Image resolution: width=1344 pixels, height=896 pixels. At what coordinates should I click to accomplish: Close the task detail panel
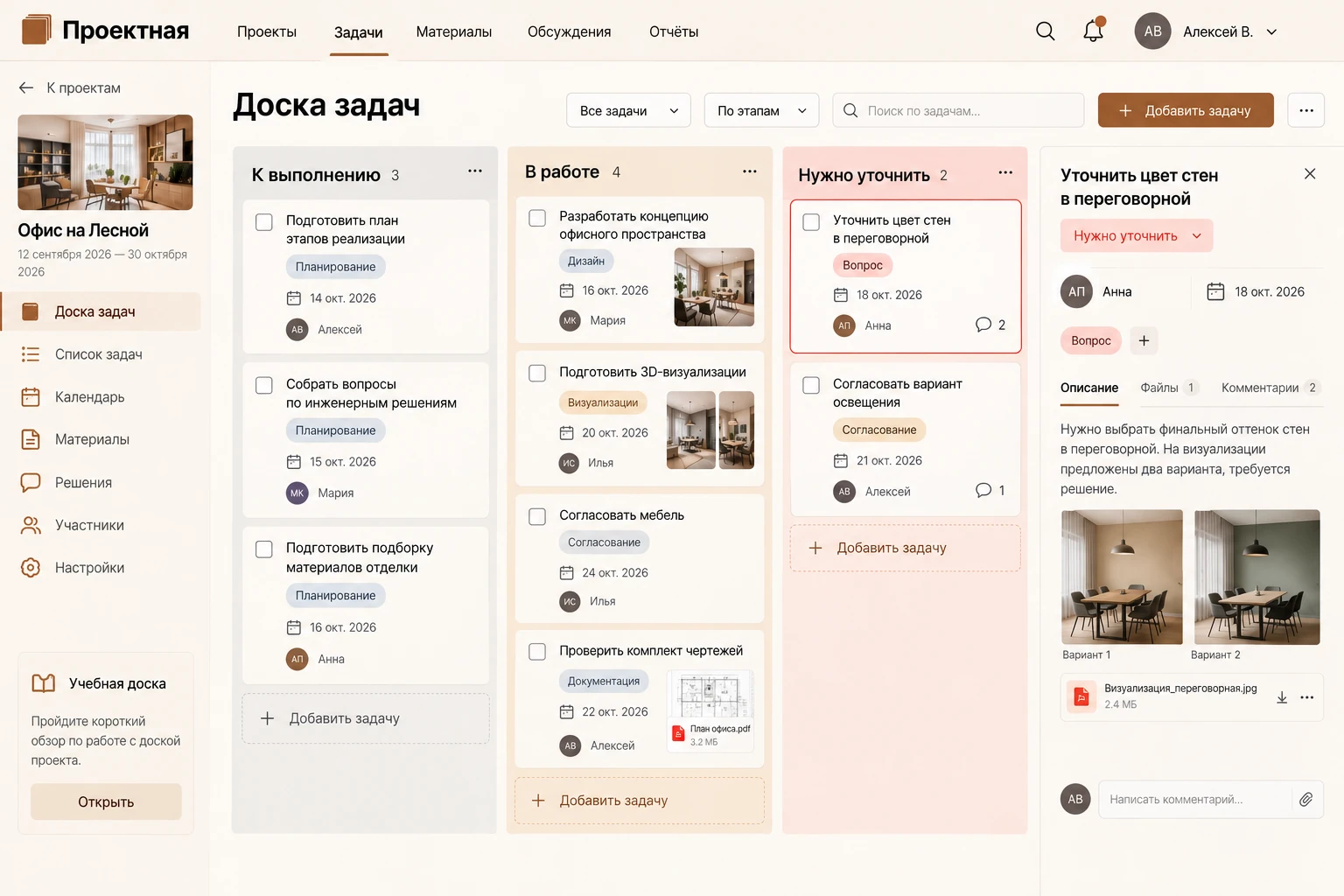1310,173
